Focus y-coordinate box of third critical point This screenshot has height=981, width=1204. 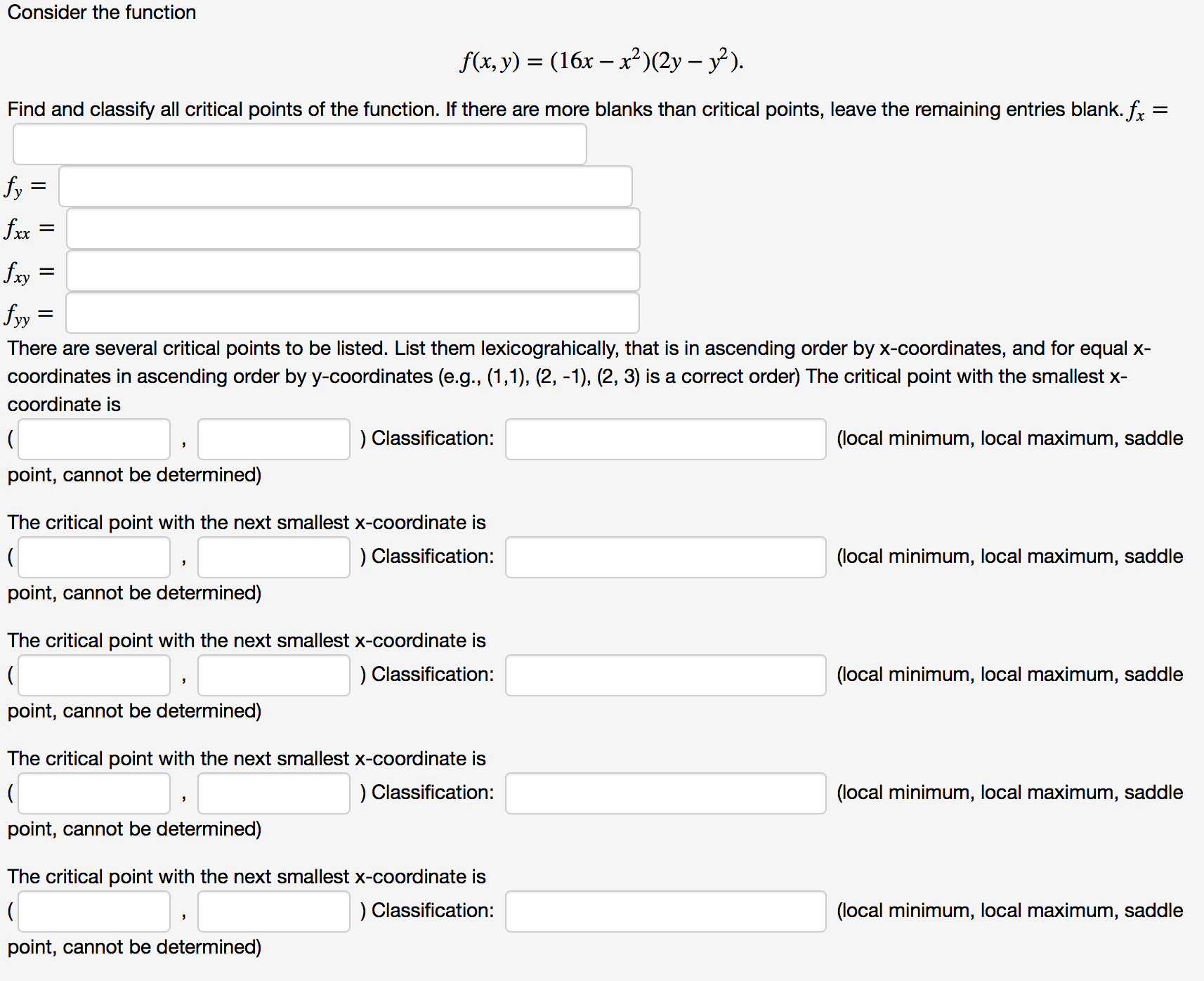pos(274,675)
